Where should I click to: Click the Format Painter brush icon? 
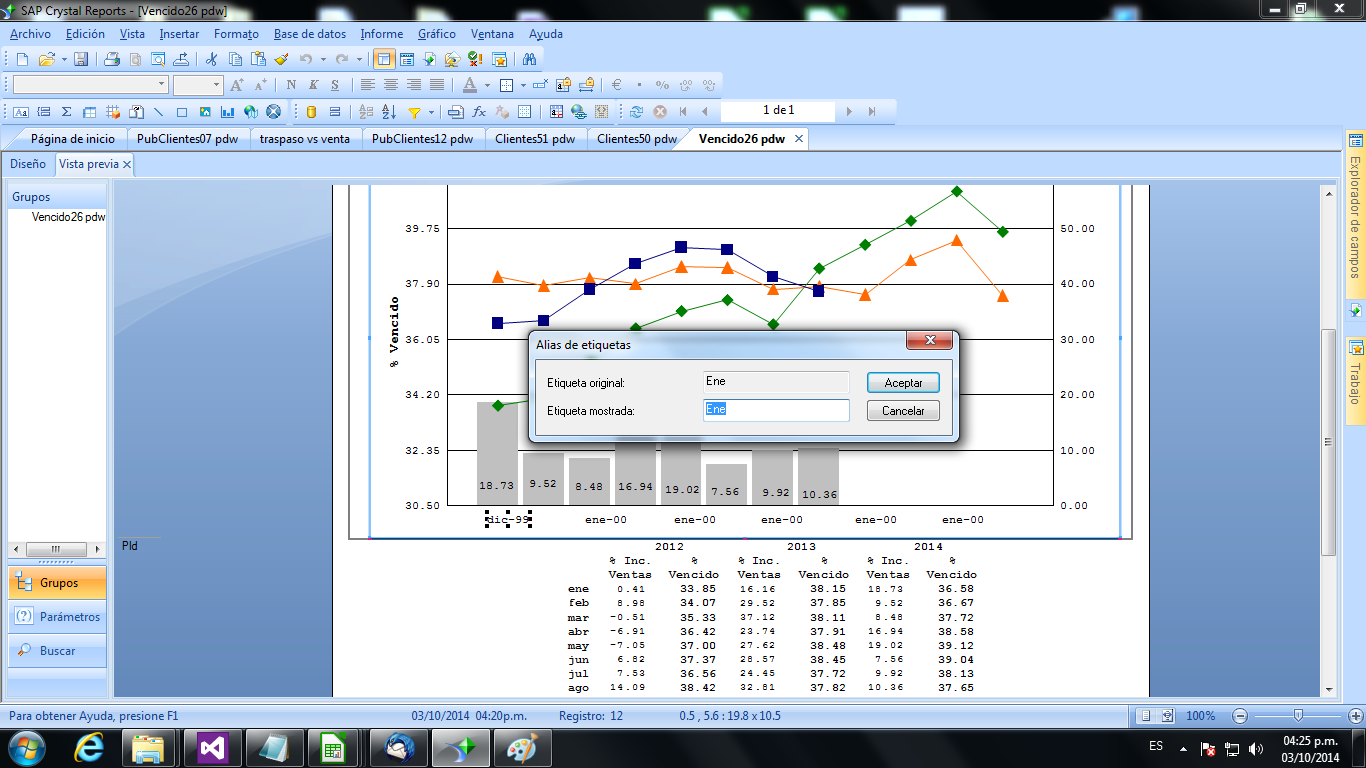click(281, 59)
